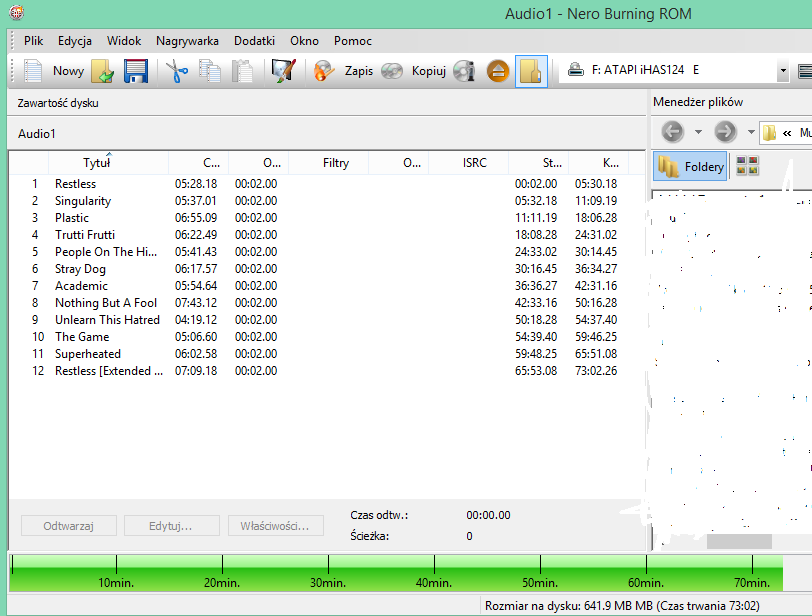Start burning with the Zapis button
This screenshot has height=616, width=812.
pos(343,71)
